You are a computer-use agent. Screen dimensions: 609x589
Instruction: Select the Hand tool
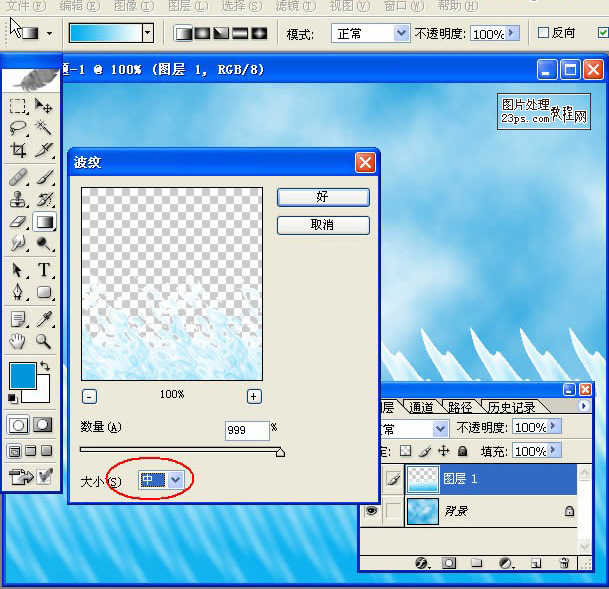[x=17, y=341]
